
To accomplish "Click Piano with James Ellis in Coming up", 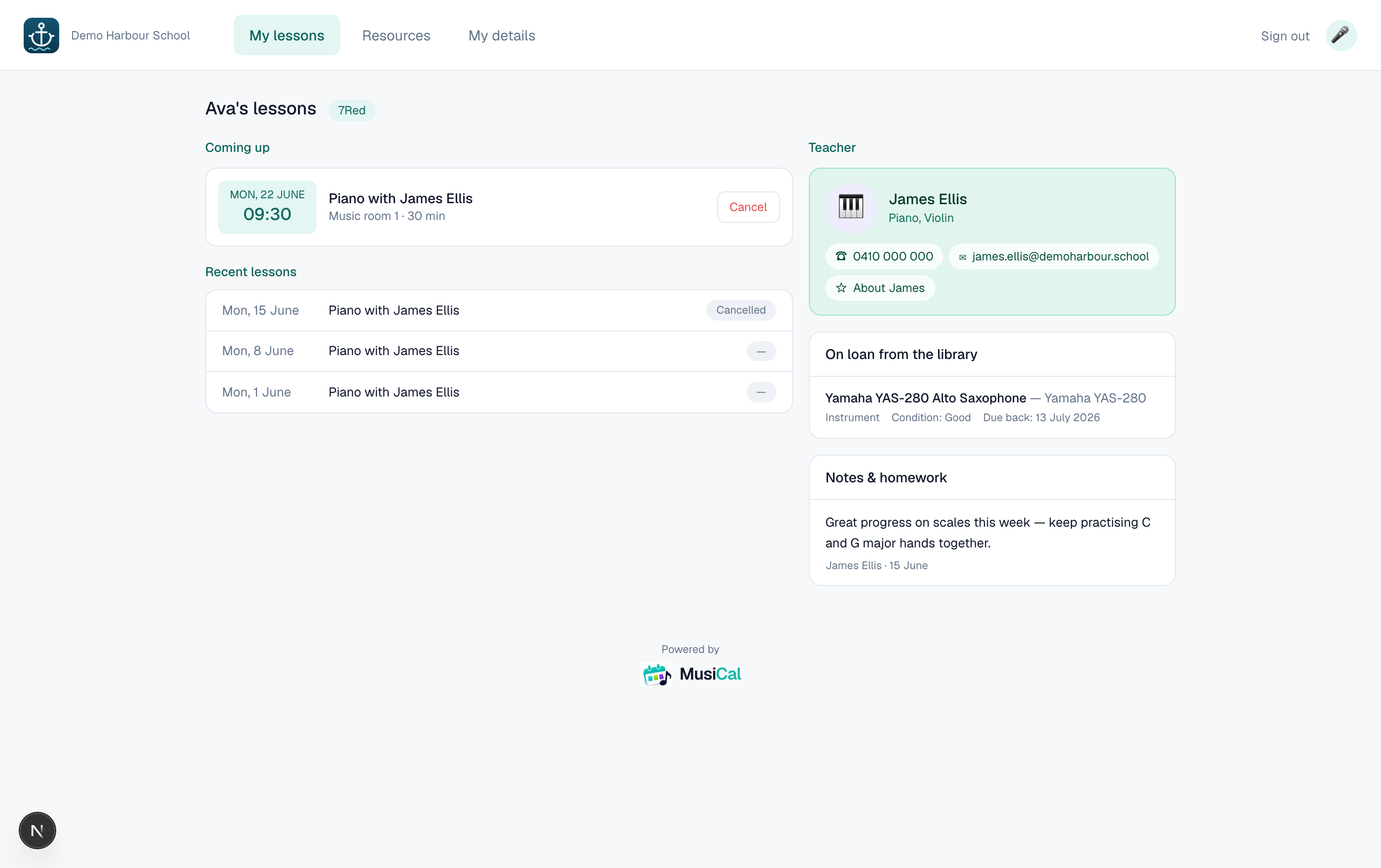I will point(400,198).
